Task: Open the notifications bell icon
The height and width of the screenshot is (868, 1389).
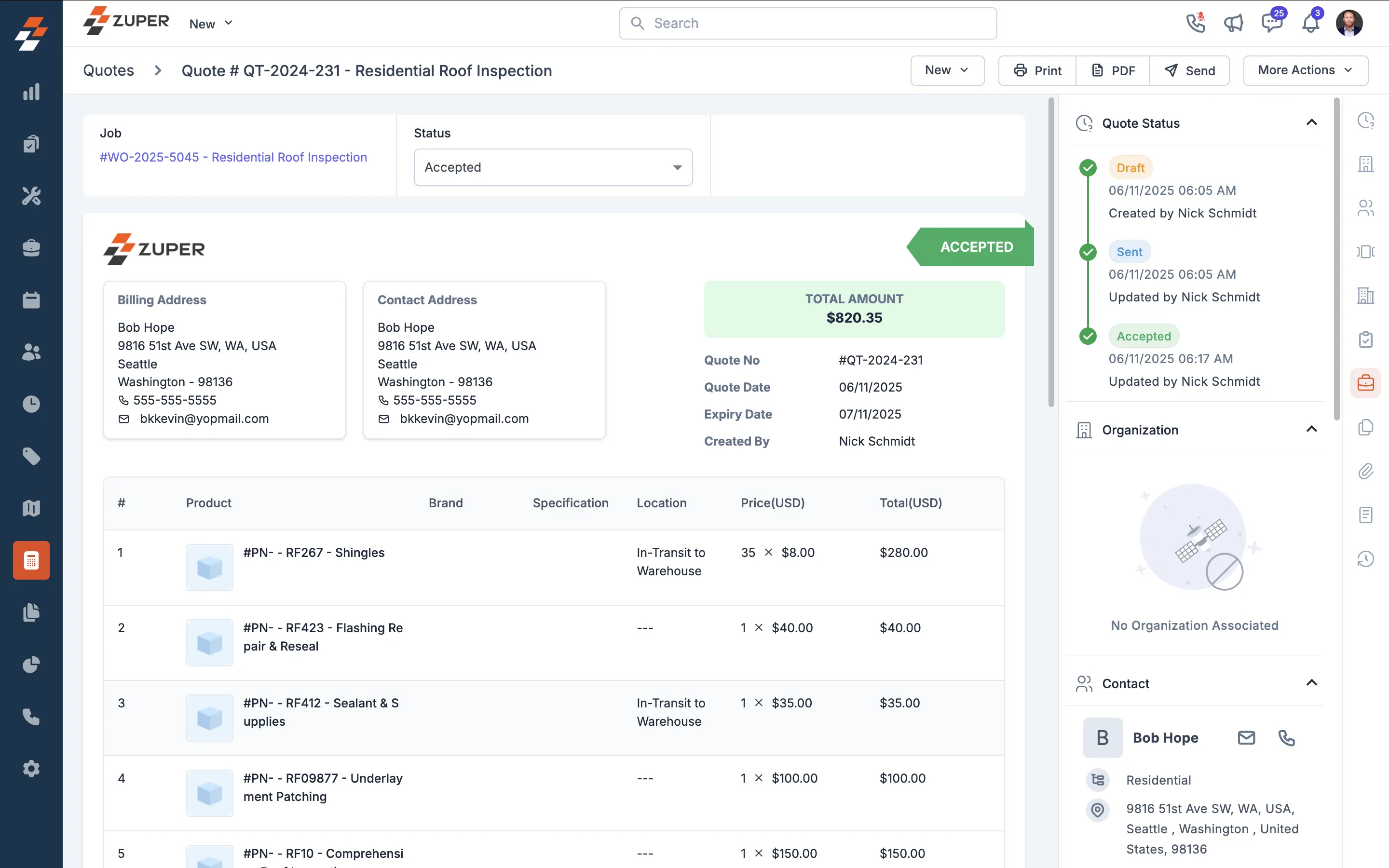Action: (x=1310, y=24)
